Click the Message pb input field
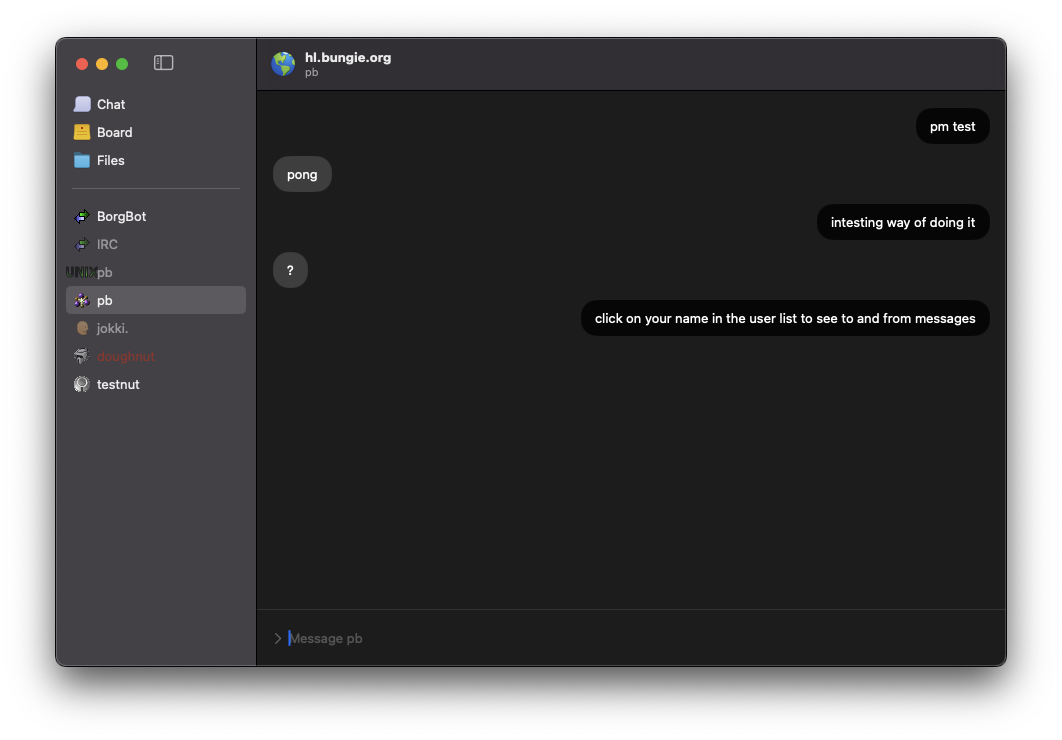Viewport: 1062px width, 740px height. coord(640,638)
